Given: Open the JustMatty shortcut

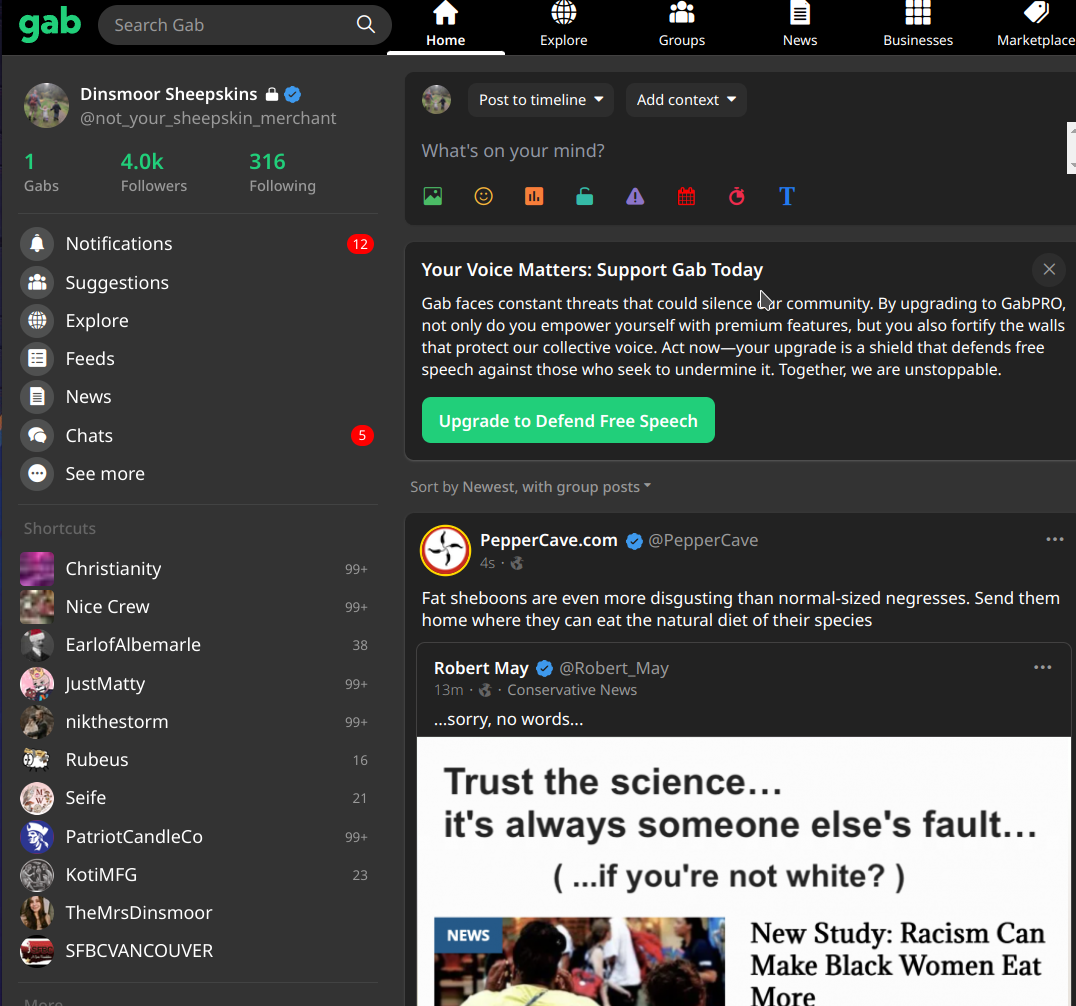Looking at the screenshot, I should [198, 684].
